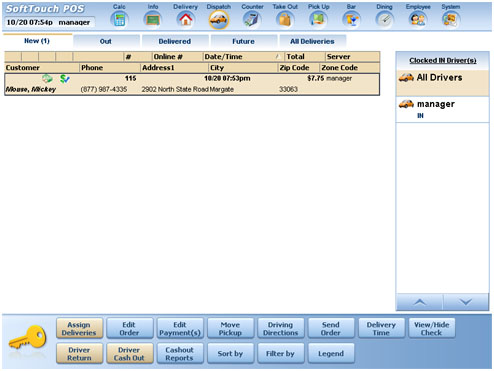
Task: Click the Clocked IN Driver(s) heading
Action: click(443, 60)
